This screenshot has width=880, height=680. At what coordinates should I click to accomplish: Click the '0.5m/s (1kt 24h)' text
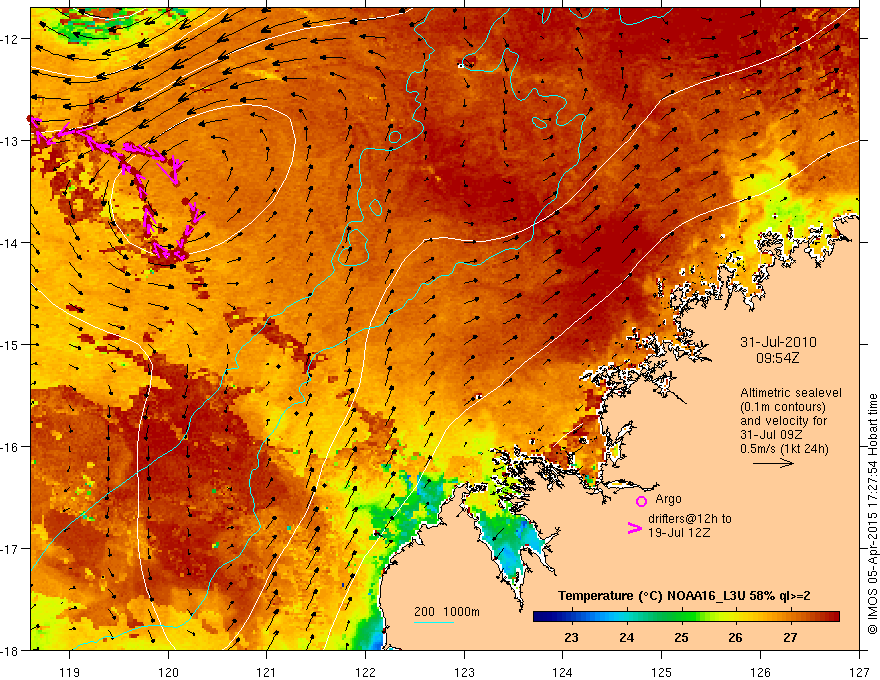784,448
